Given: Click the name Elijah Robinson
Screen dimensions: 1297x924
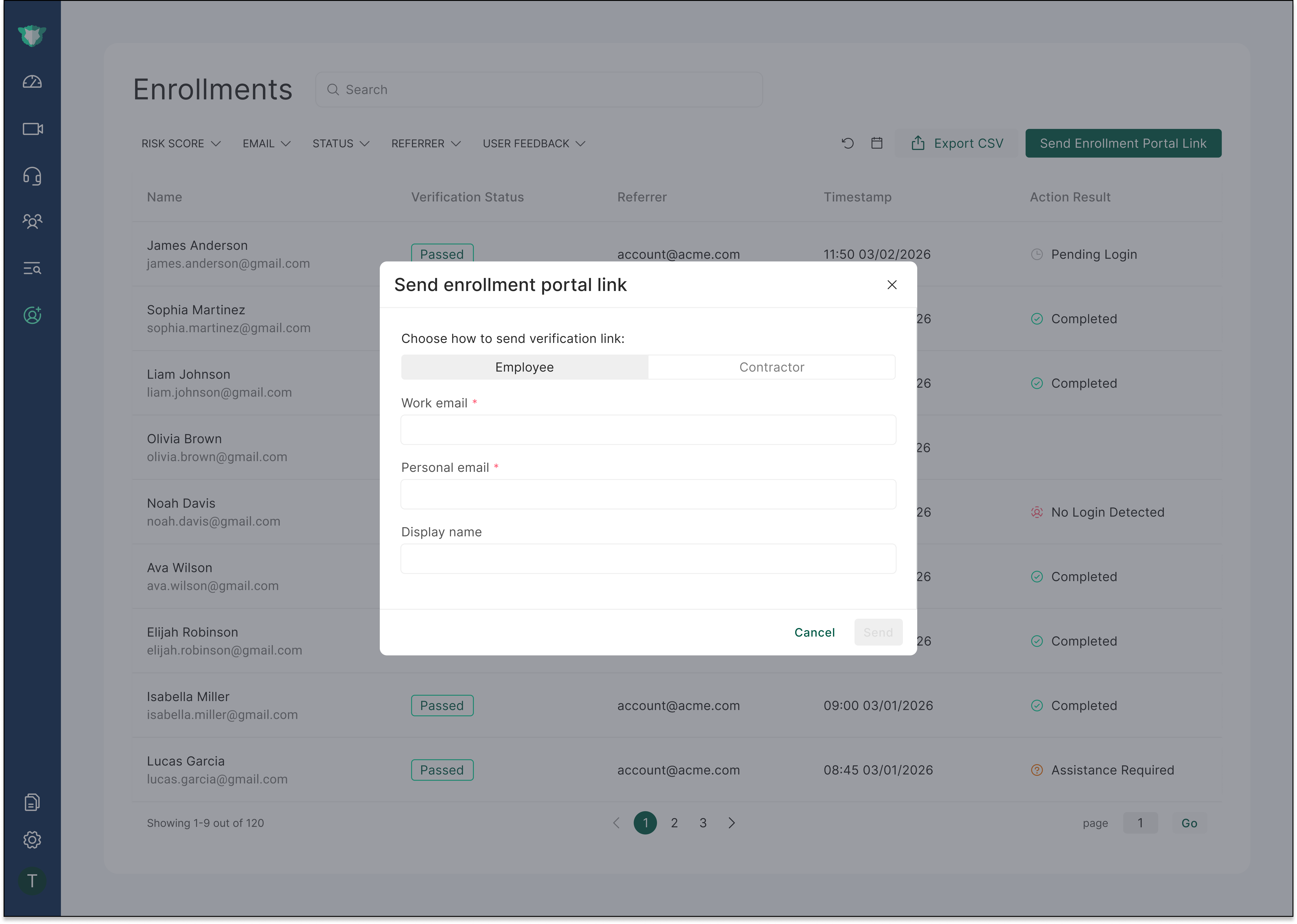Looking at the screenshot, I should click(x=192, y=632).
